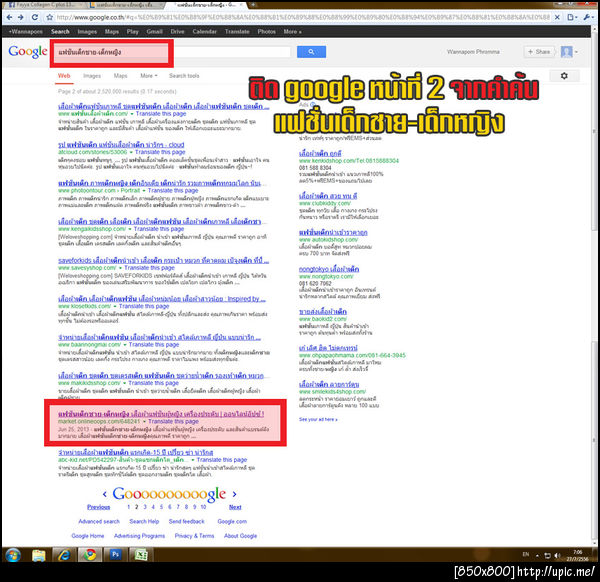Go to the Next results page
Viewport: 600px width, 582px height.
tap(235, 507)
